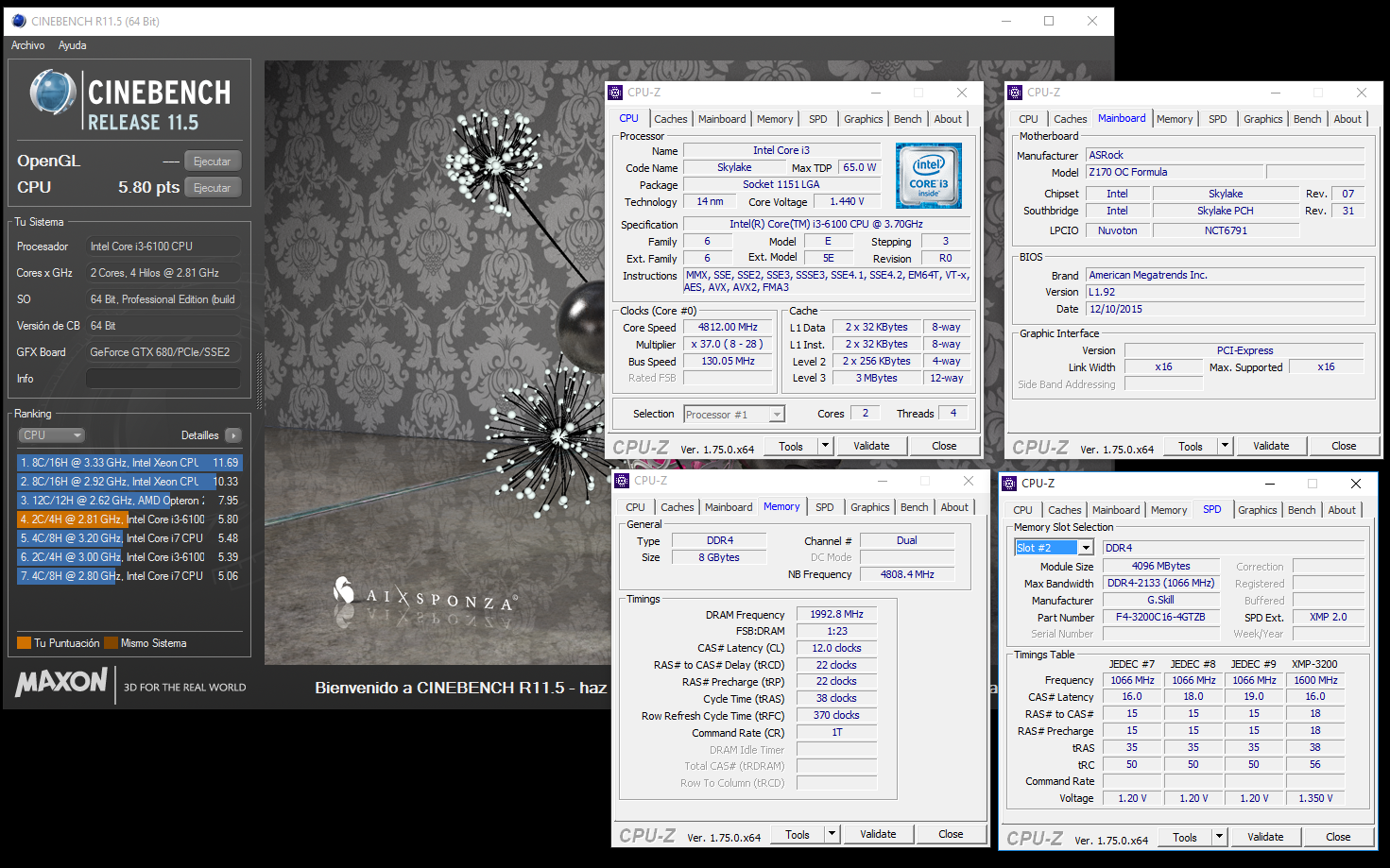Click Validate in the SPD window
Viewport: 1390px width, 868px height.
click(1265, 837)
